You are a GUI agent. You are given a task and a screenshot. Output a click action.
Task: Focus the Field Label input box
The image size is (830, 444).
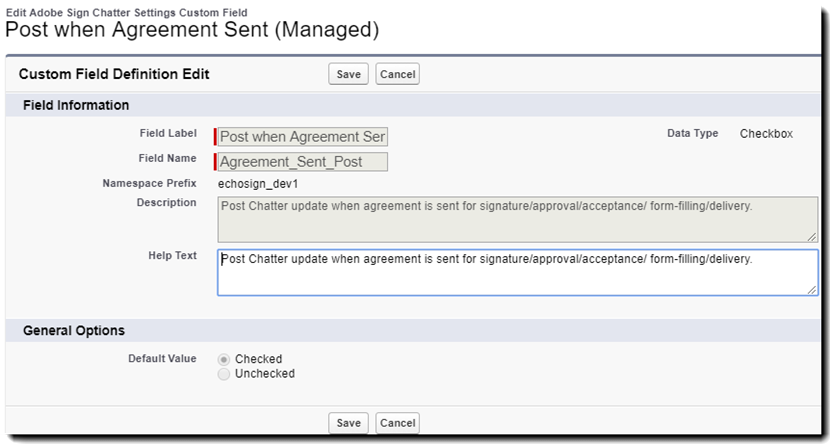[x=302, y=137]
